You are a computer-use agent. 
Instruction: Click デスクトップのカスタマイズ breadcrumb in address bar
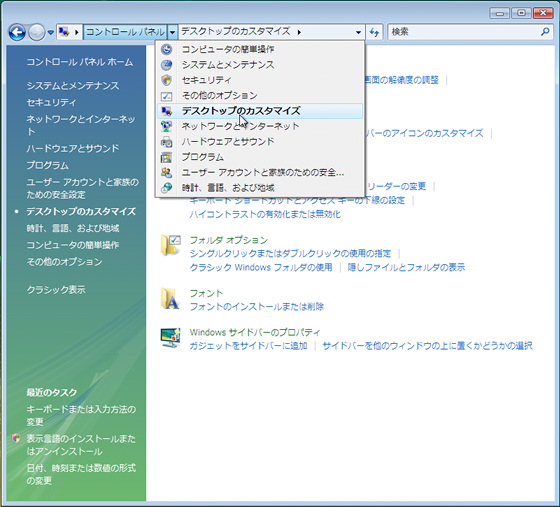236,32
